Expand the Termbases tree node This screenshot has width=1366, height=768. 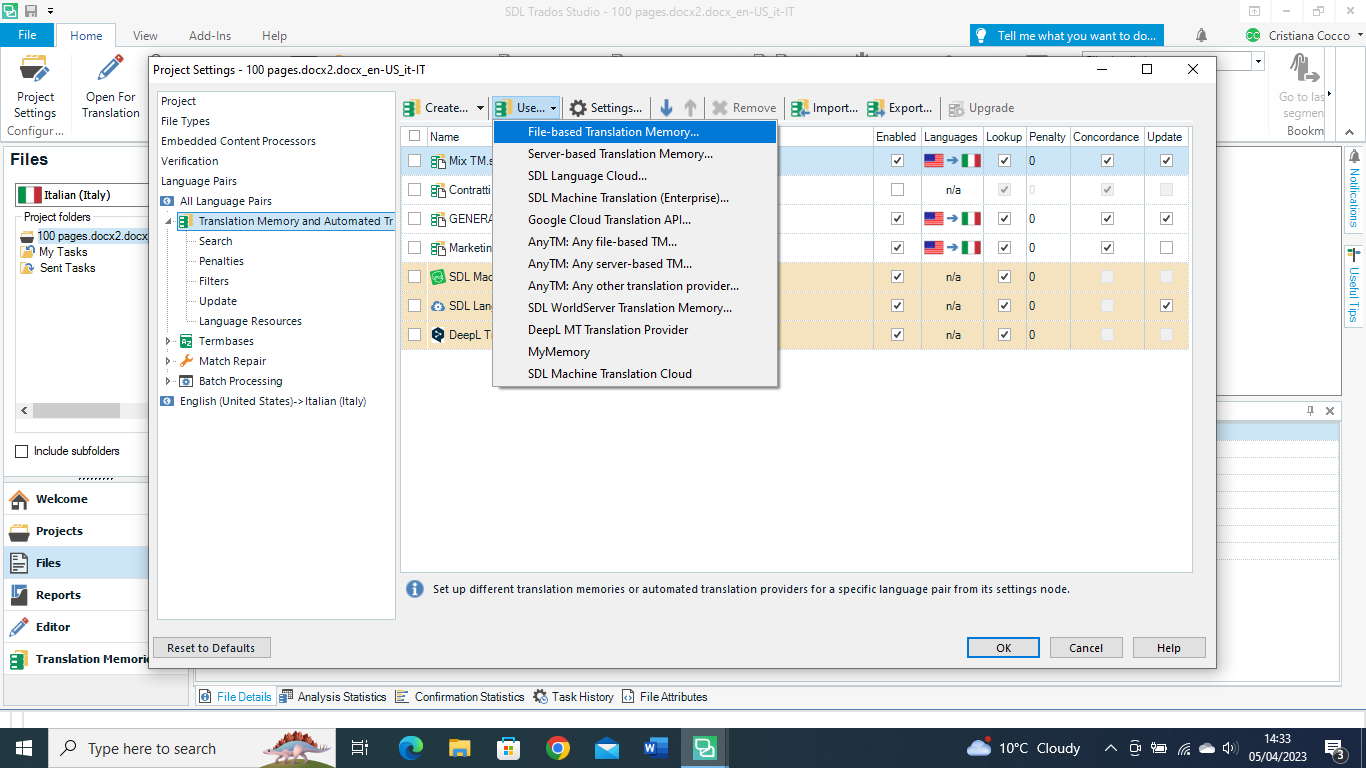[x=168, y=341]
